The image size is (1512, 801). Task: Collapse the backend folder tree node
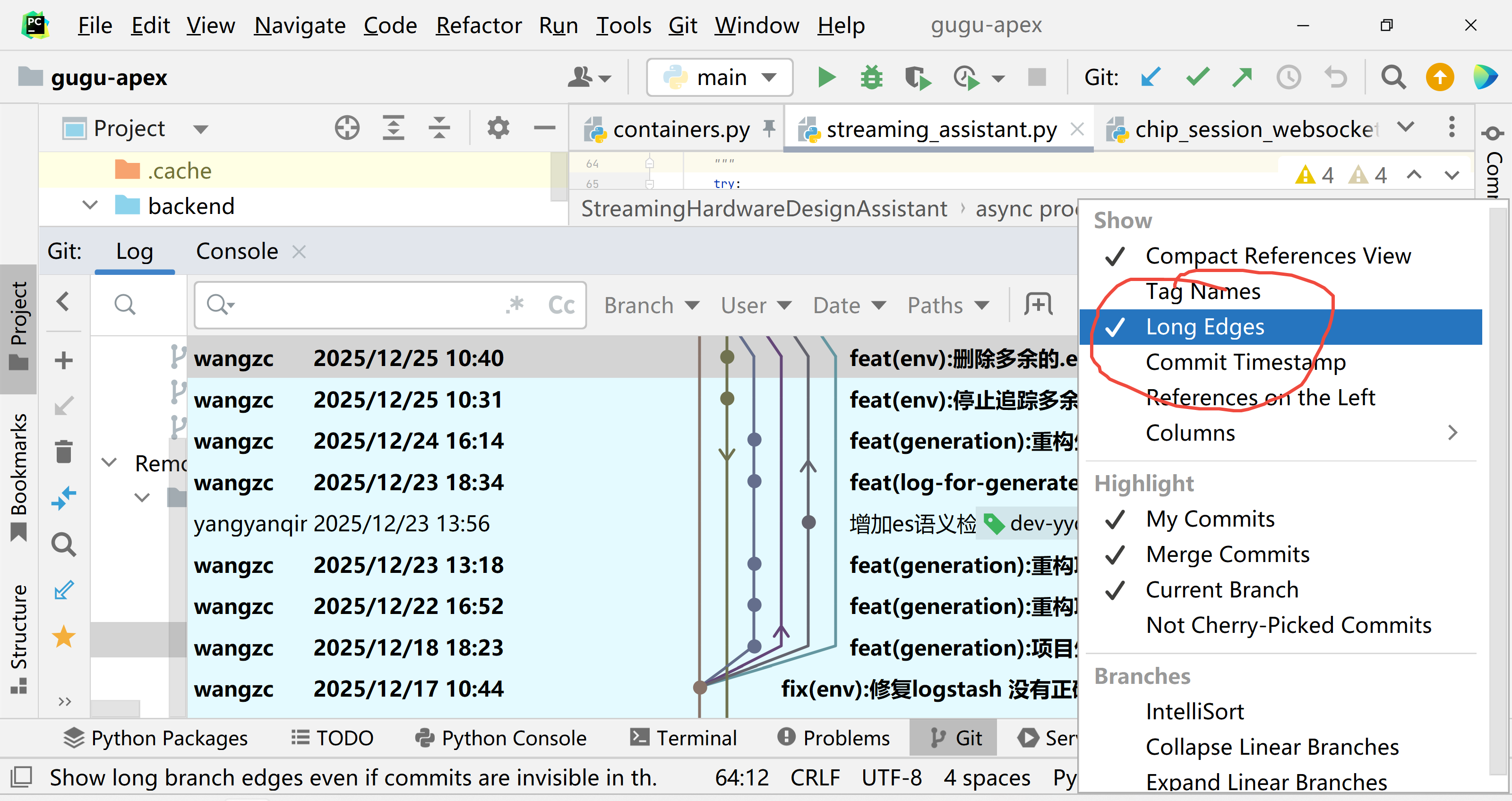coord(90,205)
